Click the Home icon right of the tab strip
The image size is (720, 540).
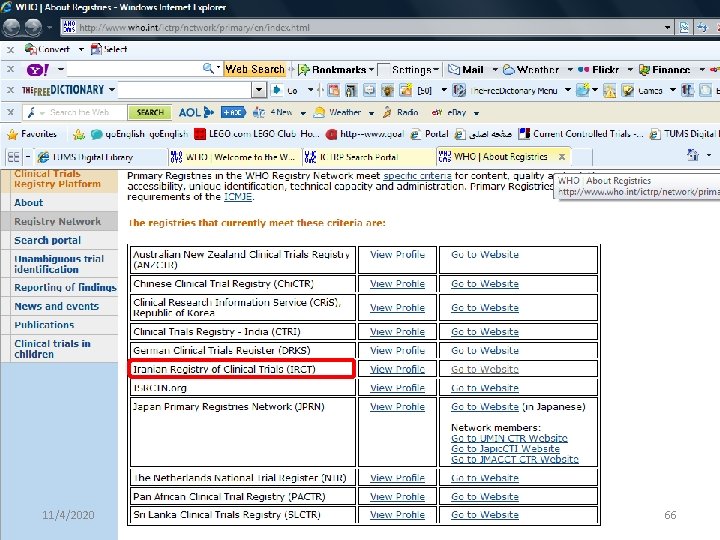(692, 155)
